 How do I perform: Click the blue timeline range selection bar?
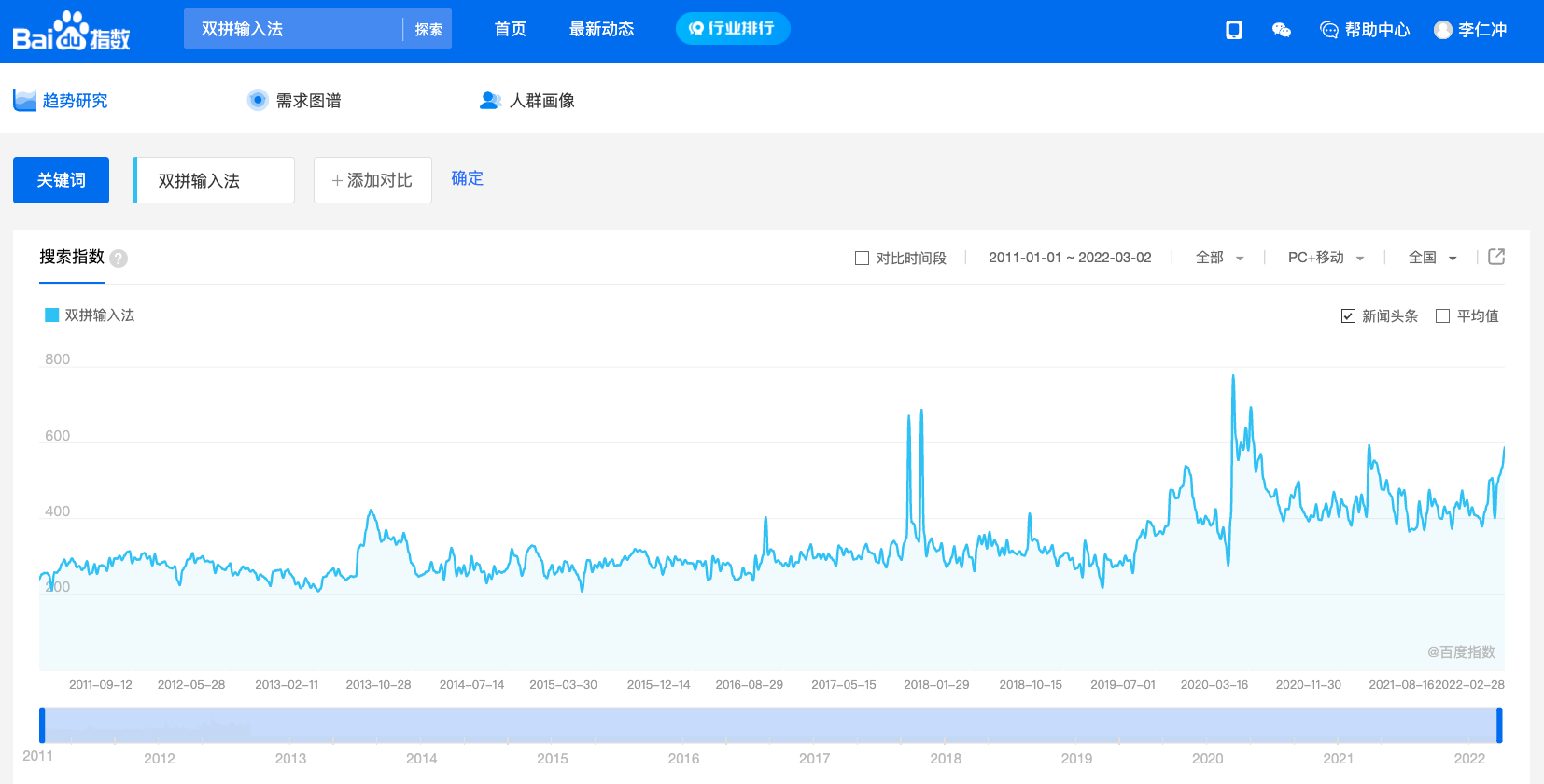click(770, 725)
